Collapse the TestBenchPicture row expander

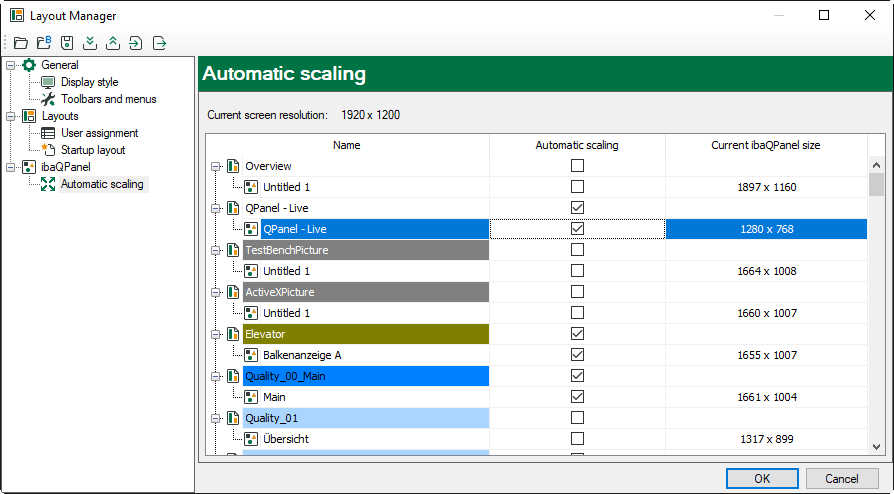tap(215, 250)
